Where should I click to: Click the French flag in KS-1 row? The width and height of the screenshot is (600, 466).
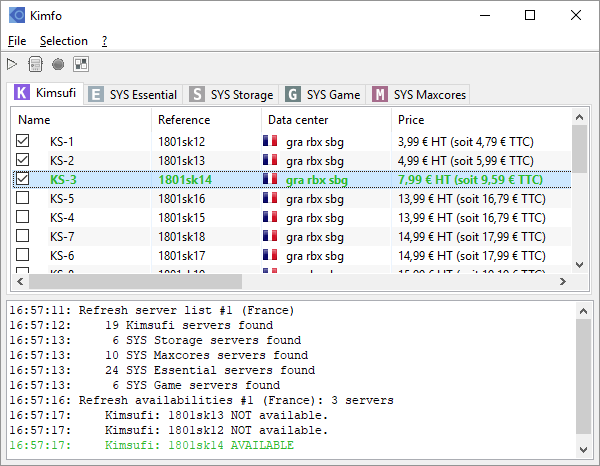(x=269, y=142)
